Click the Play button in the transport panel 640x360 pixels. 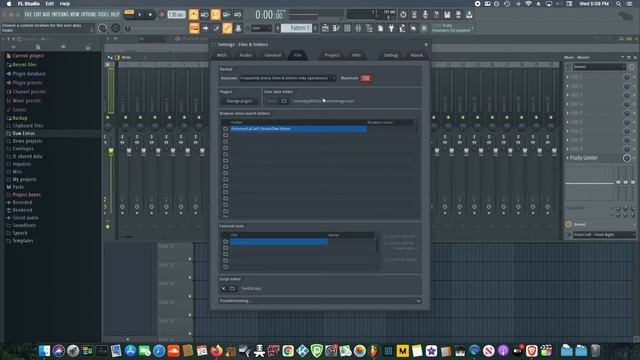coord(140,14)
